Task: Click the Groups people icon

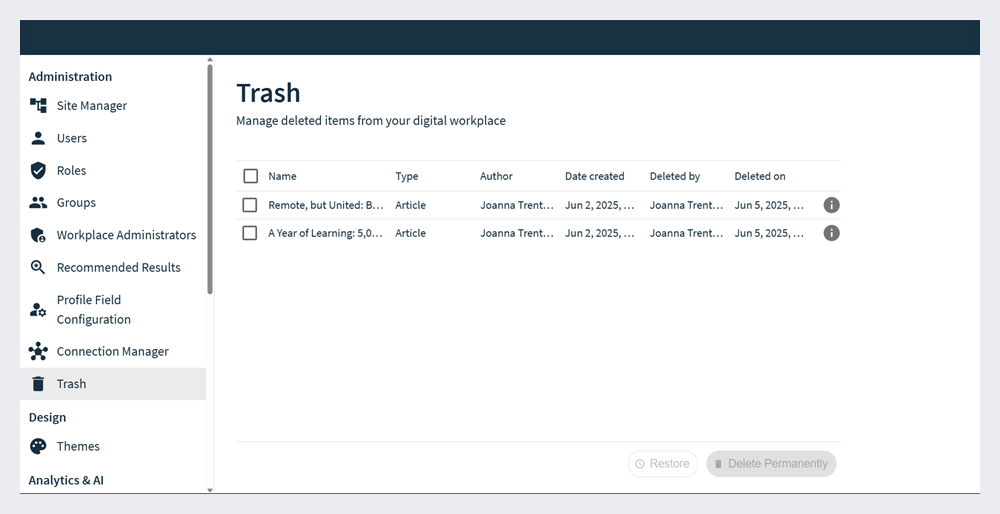Action: click(x=38, y=203)
